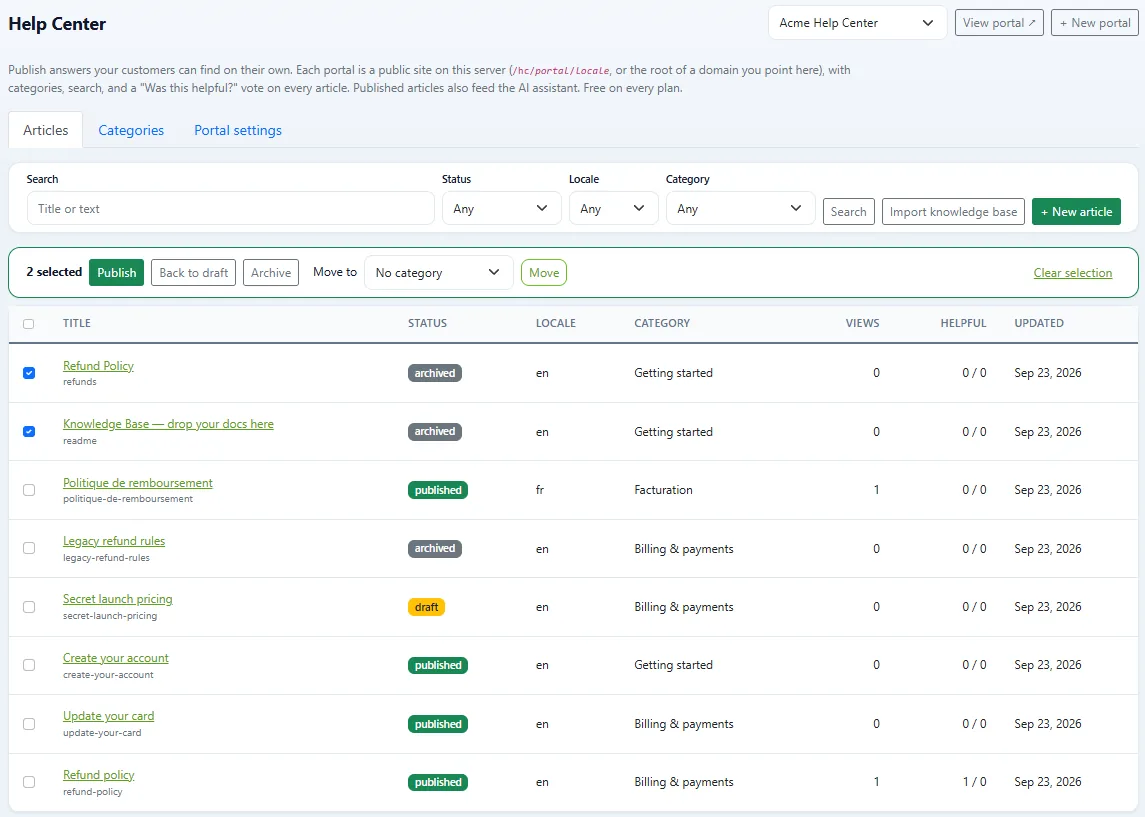Open Knowledge Base — drop your docs here
Viewport: 1145px width, 817px height.
tap(168, 423)
